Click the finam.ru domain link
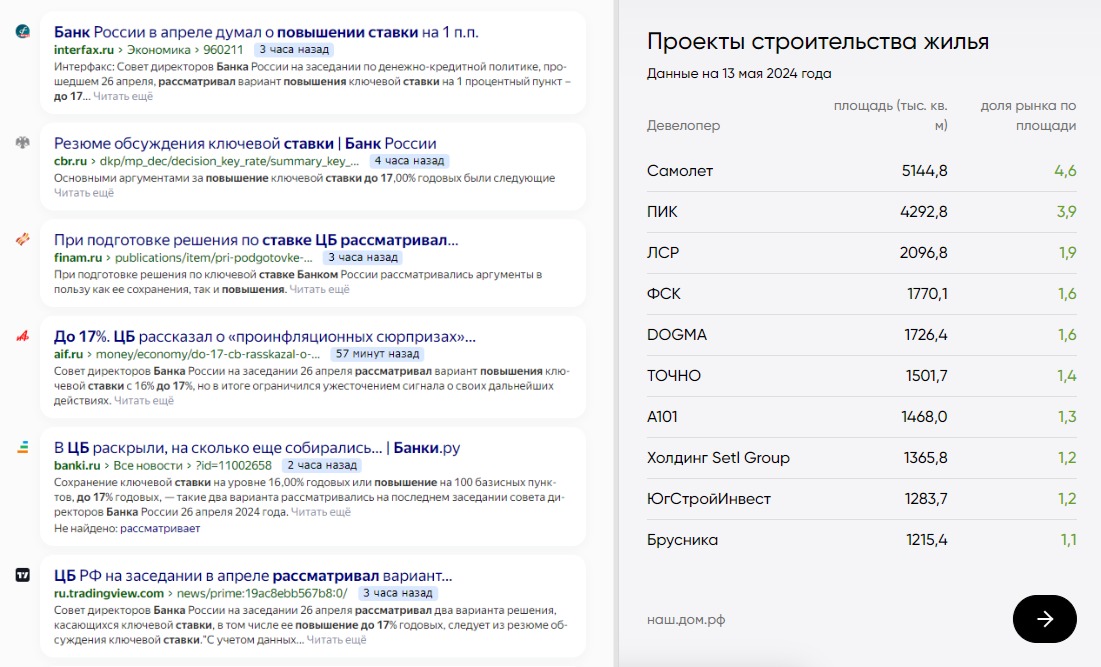The image size is (1101, 667). (78, 258)
